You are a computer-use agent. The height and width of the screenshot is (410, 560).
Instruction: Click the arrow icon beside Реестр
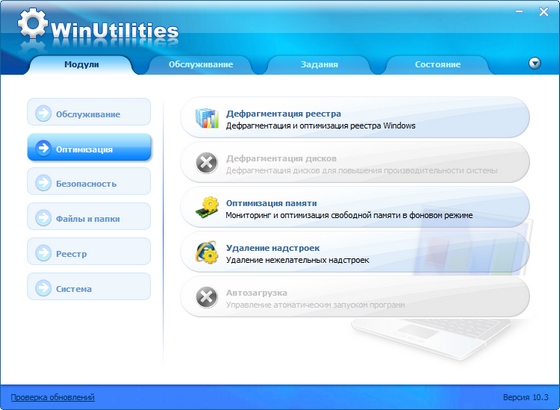click(x=44, y=252)
